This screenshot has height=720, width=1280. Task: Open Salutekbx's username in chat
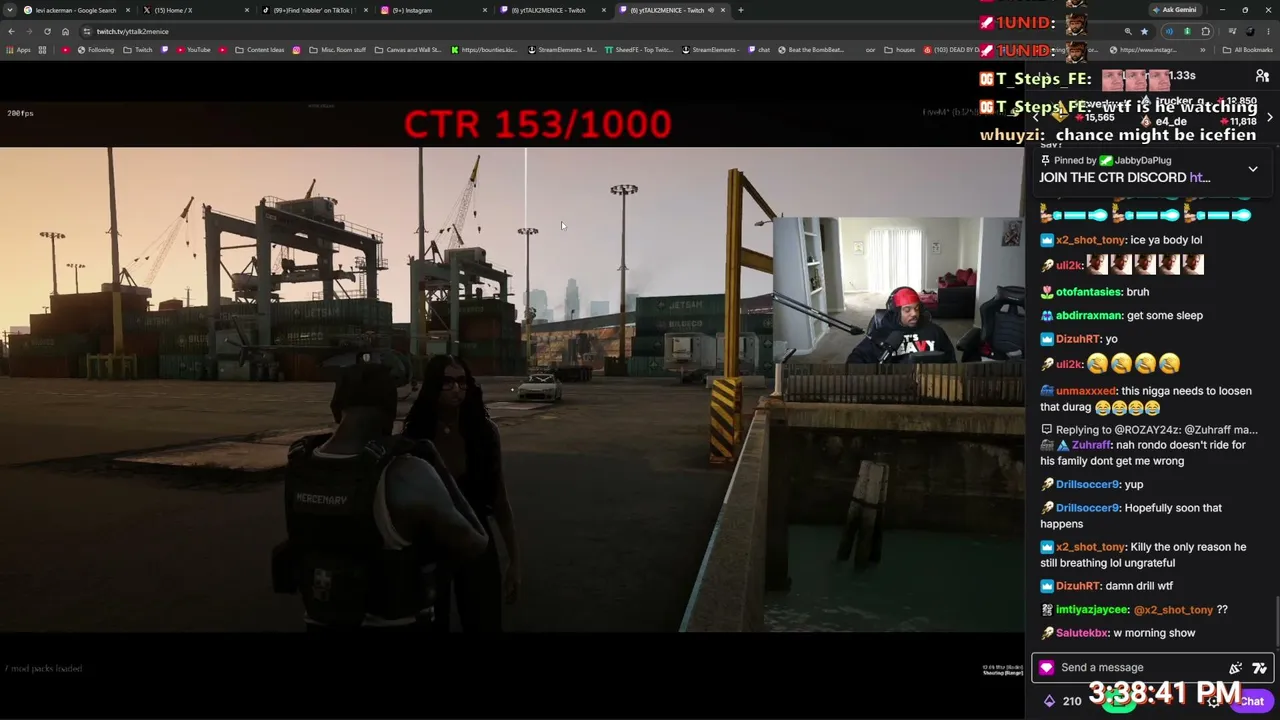(x=1082, y=633)
